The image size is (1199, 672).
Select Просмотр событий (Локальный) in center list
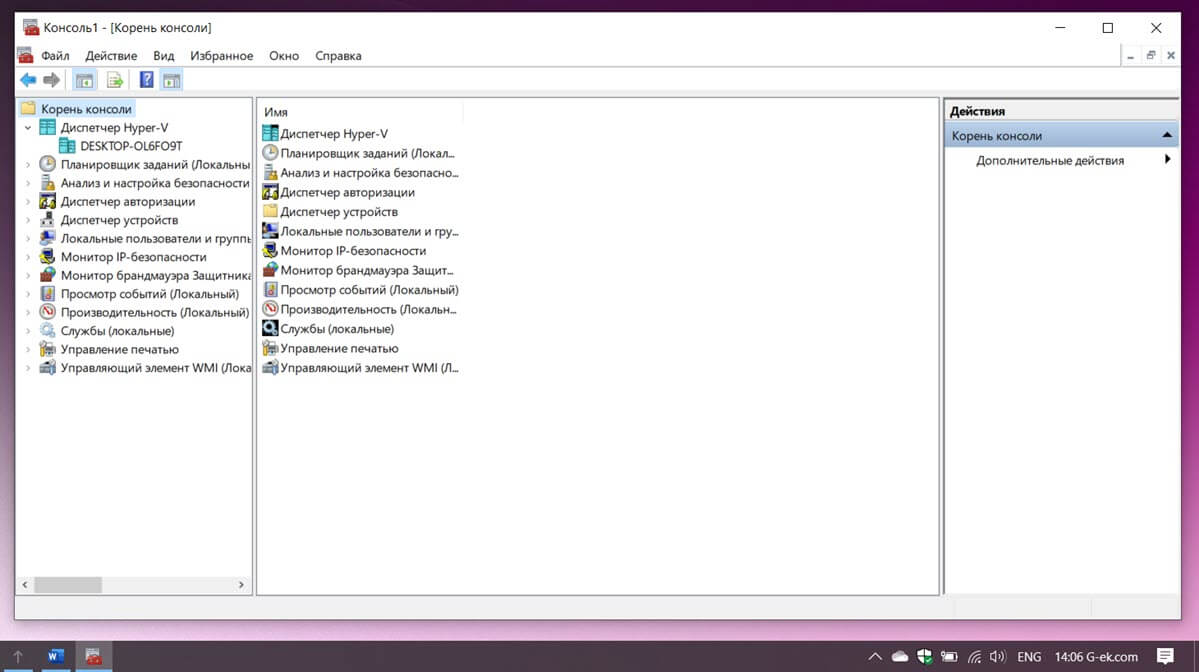[x=369, y=290]
